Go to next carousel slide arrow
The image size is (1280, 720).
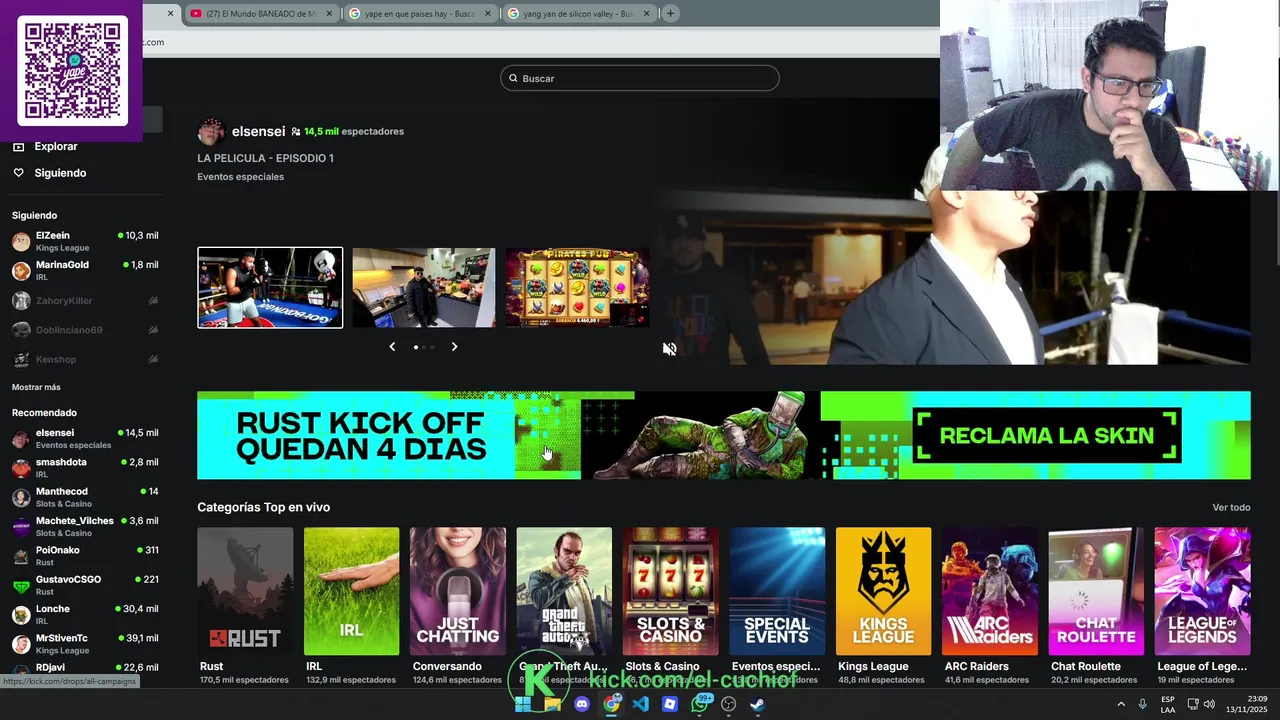click(454, 347)
